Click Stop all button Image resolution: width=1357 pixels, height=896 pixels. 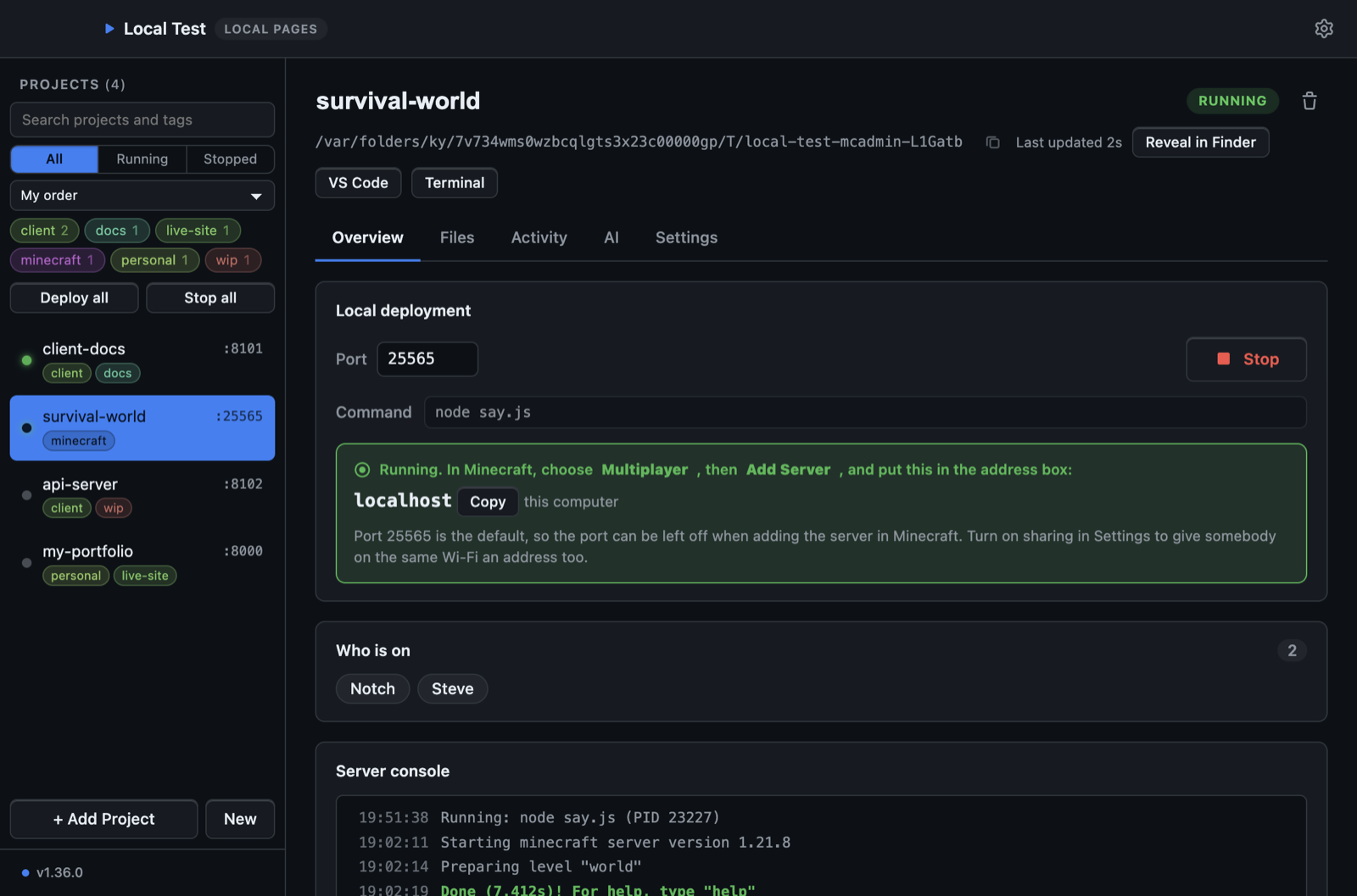[x=210, y=298]
